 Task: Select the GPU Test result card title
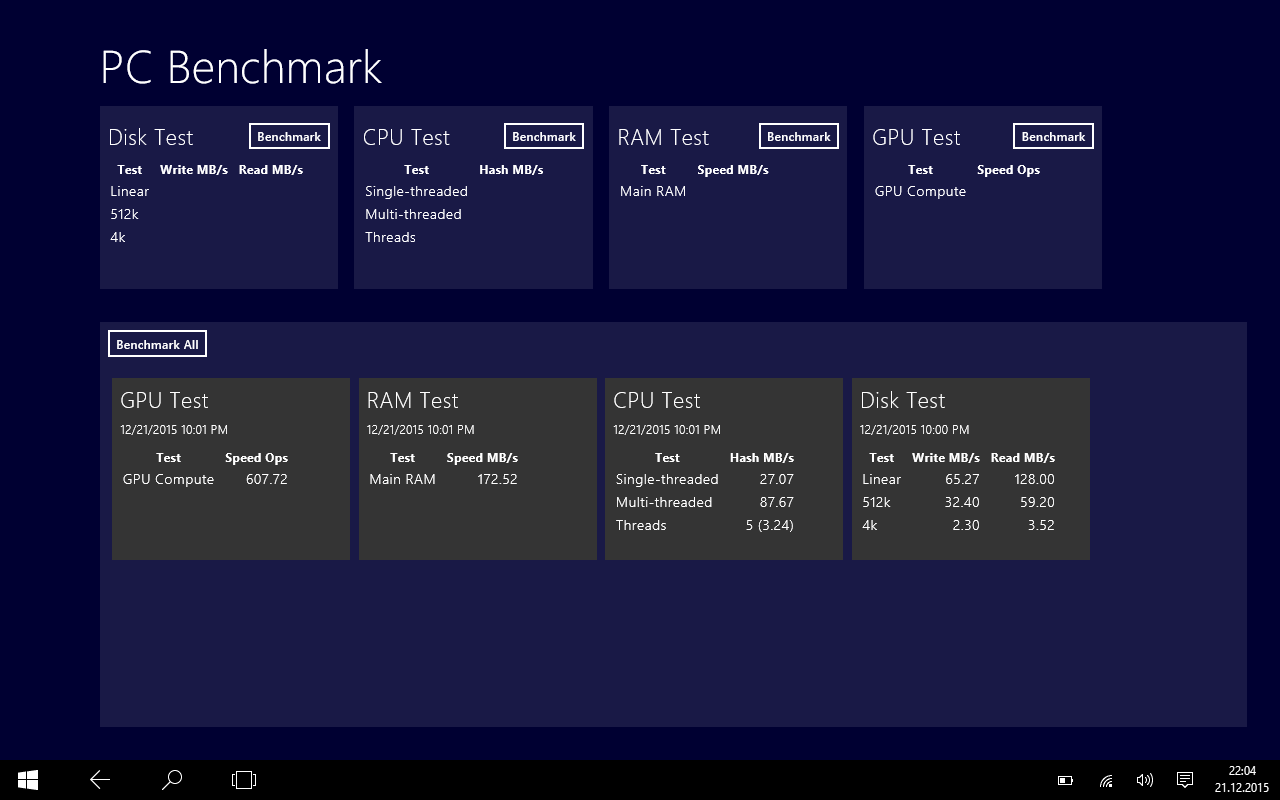[164, 401]
